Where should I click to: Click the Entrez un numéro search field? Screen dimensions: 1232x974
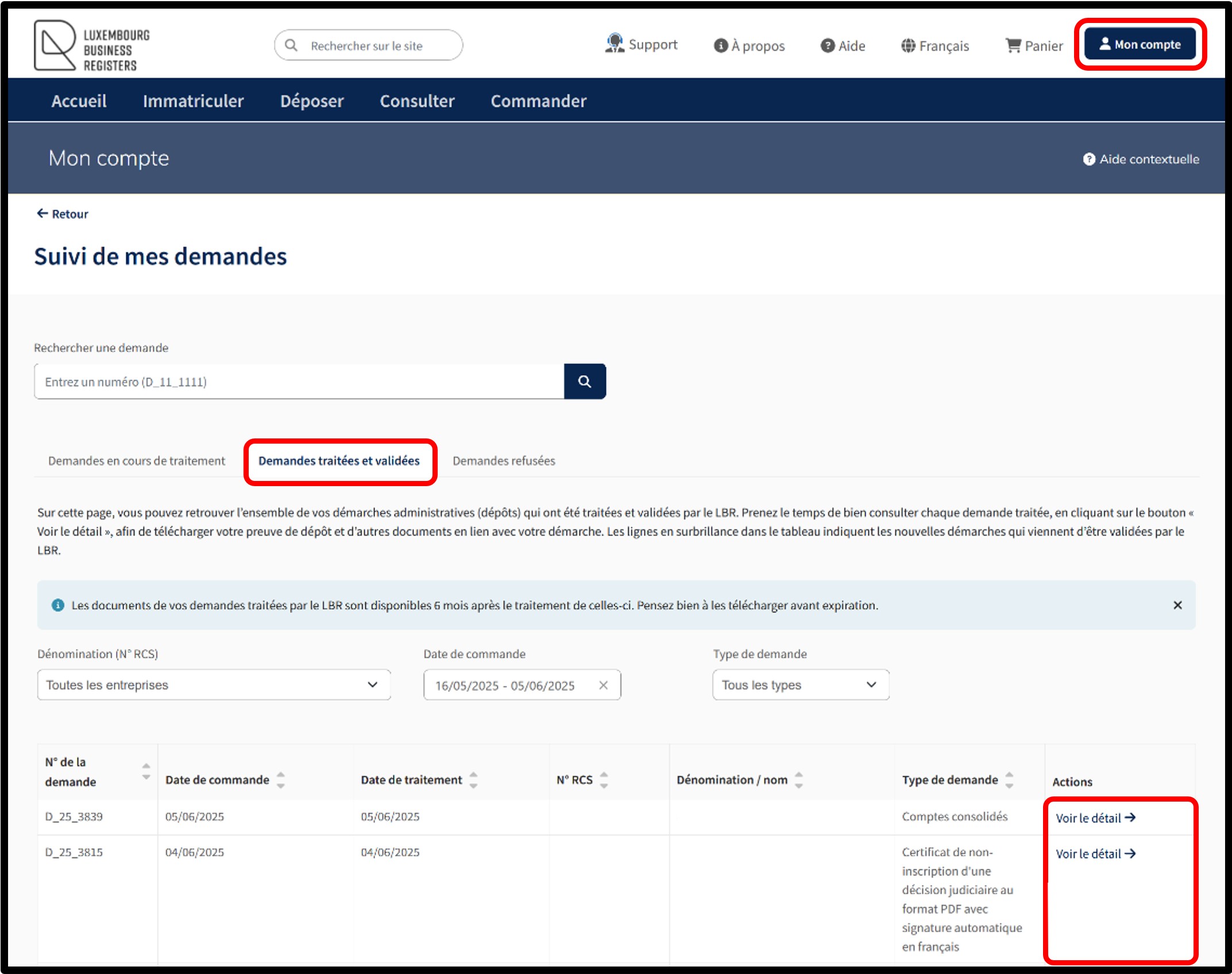click(x=299, y=382)
